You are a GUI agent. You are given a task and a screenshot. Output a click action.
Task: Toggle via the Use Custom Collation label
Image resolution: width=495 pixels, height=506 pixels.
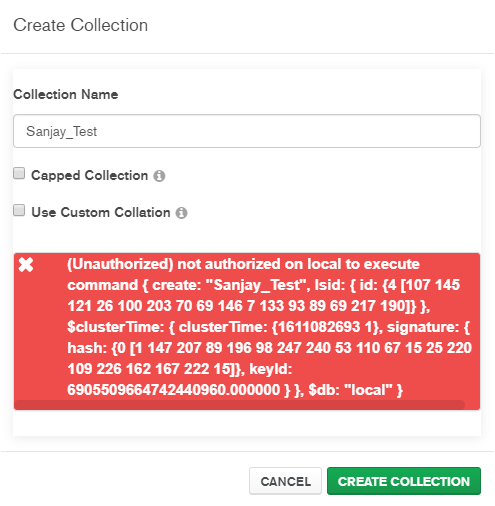[x=101, y=212]
